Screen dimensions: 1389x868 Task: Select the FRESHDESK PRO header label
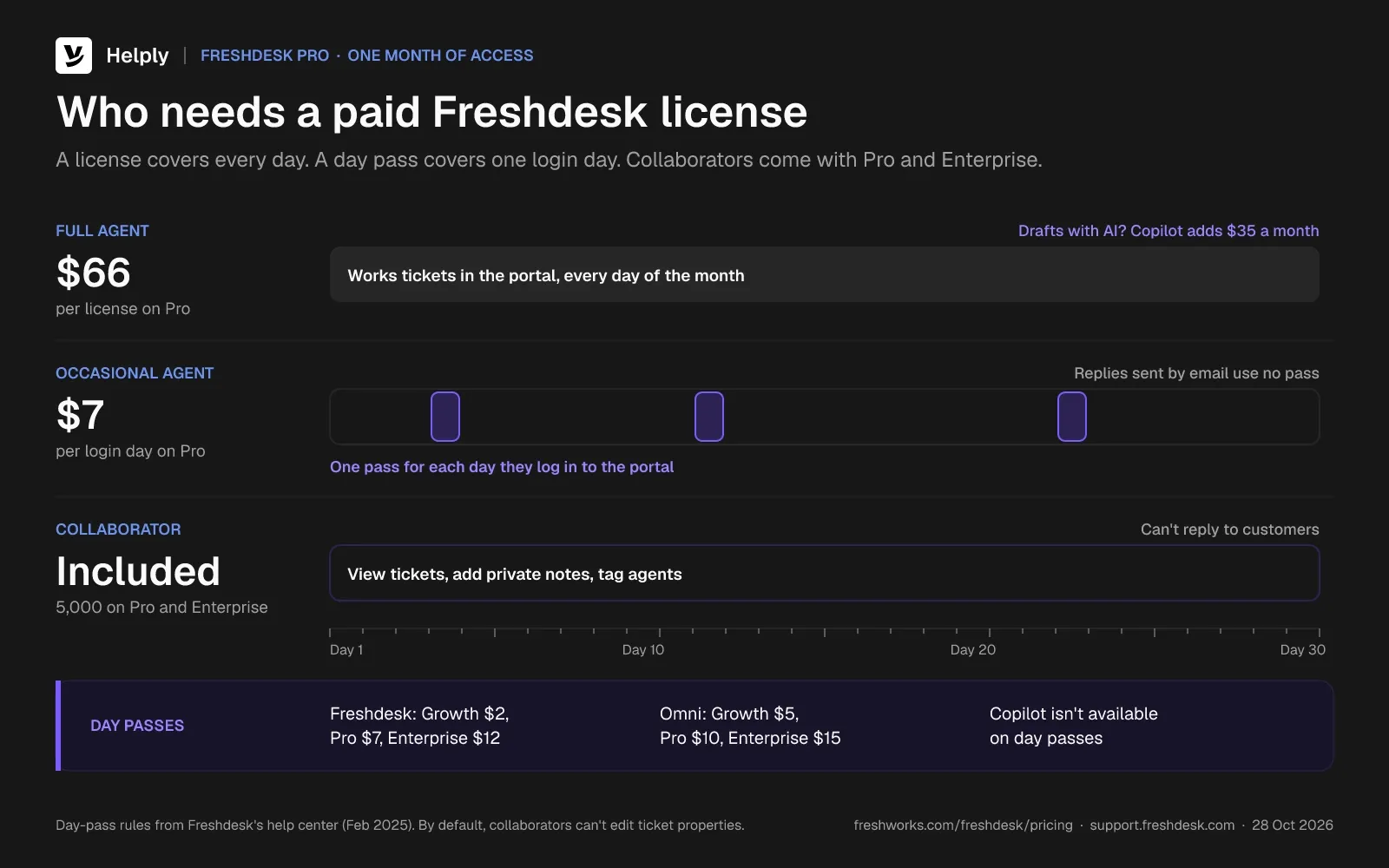(x=265, y=56)
